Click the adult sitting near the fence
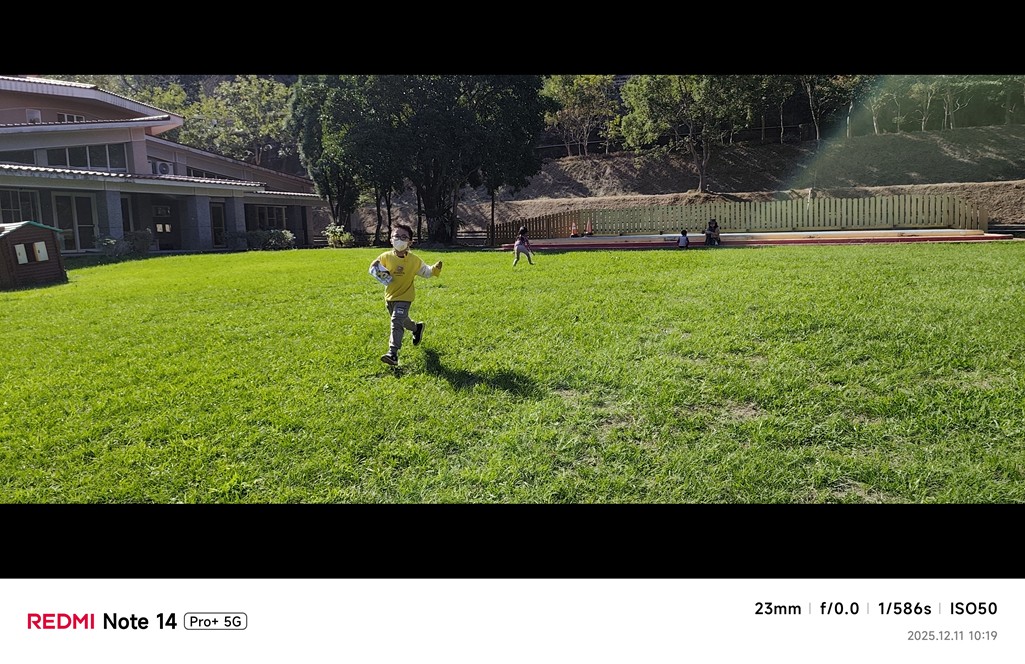This screenshot has width=1025, height=664. coord(712,233)
